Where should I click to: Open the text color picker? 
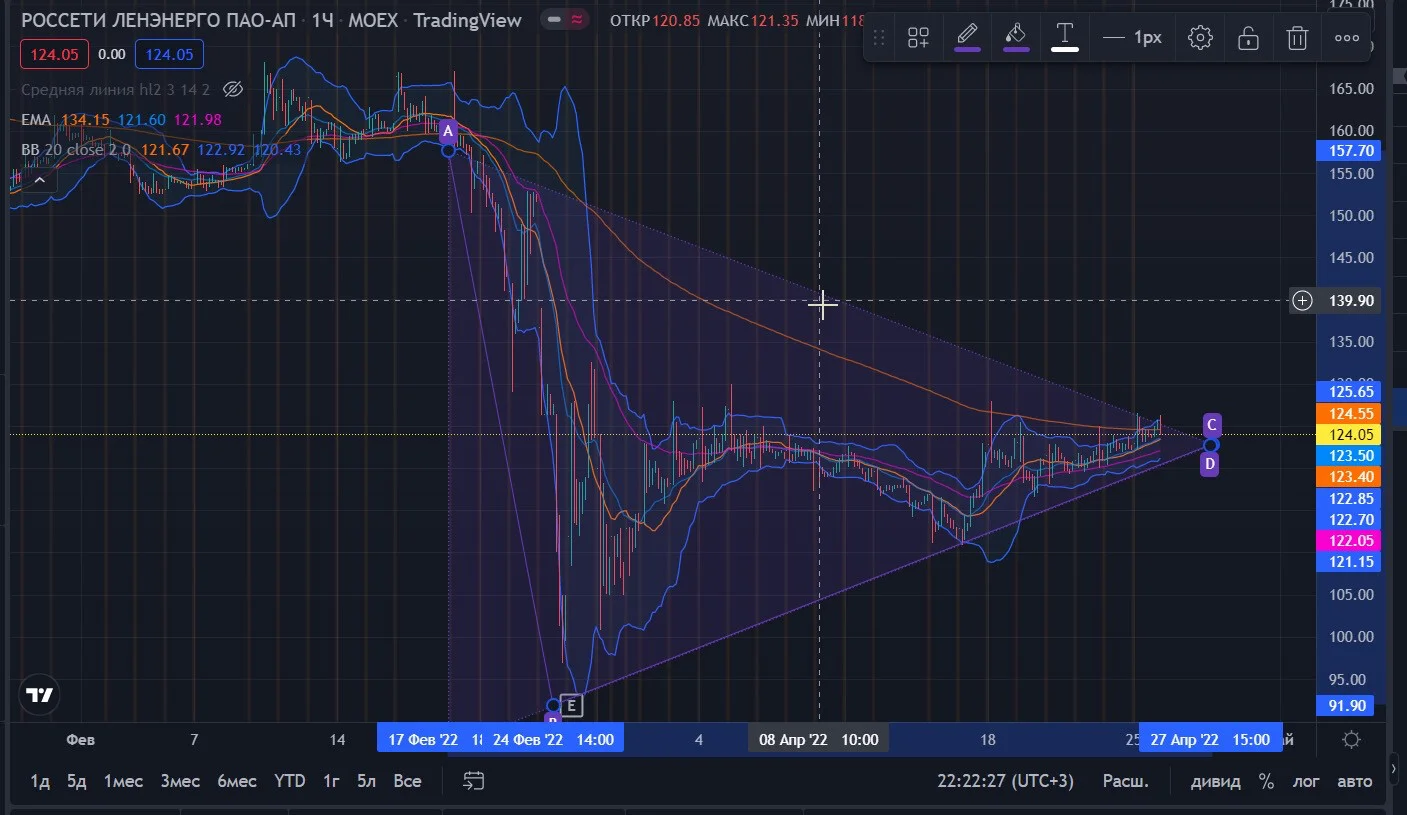[1065, 37]
